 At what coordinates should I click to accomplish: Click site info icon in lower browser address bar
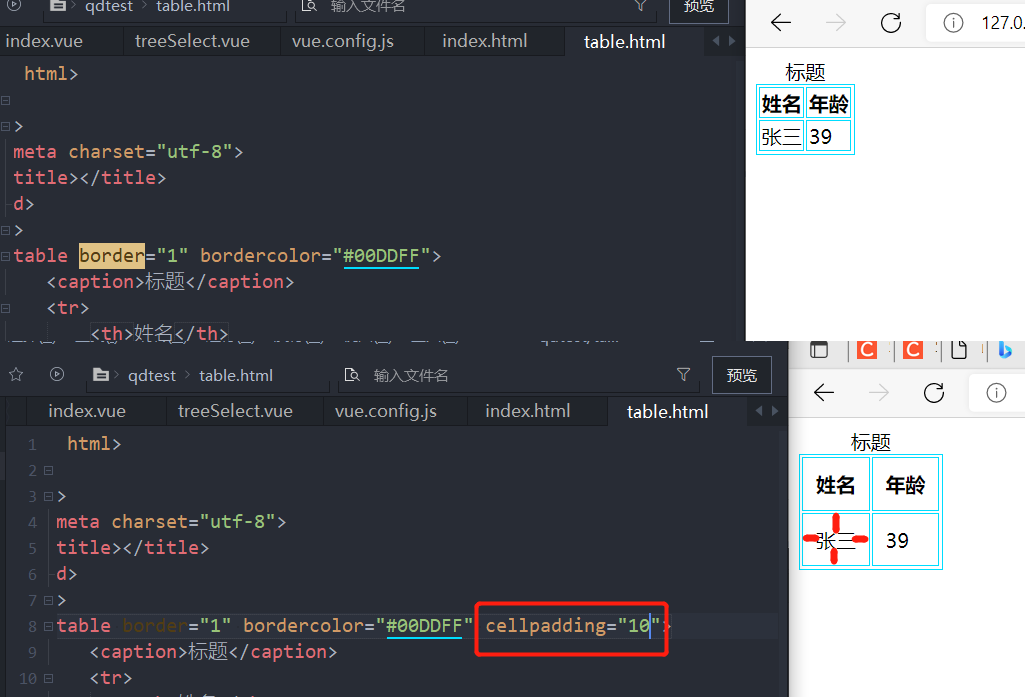click(x=996, y=393)
